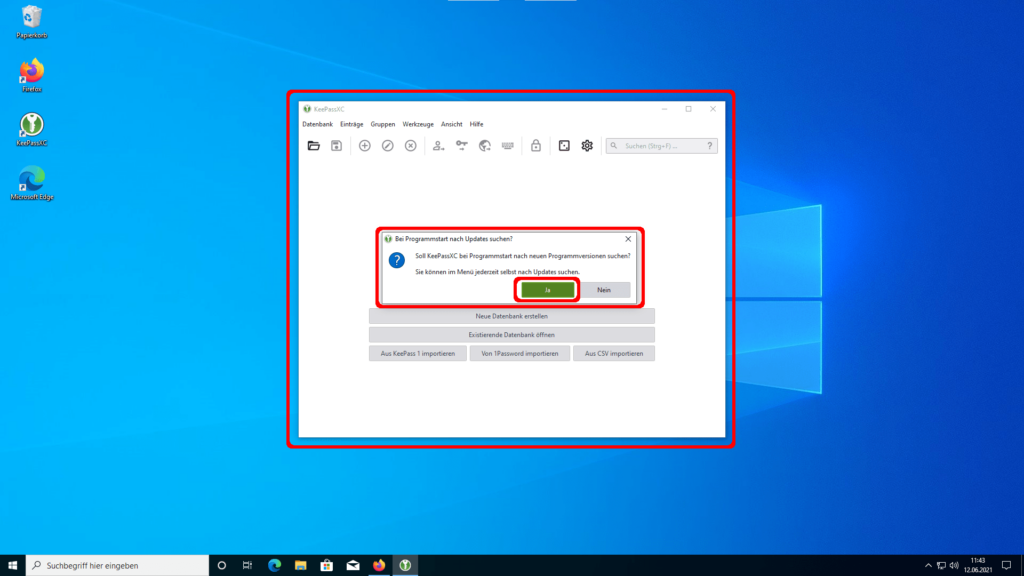The width and height of the screenshot is (1024, 576).
Task: Click the delete entry X icon
Action: click(x=411, y=146)
